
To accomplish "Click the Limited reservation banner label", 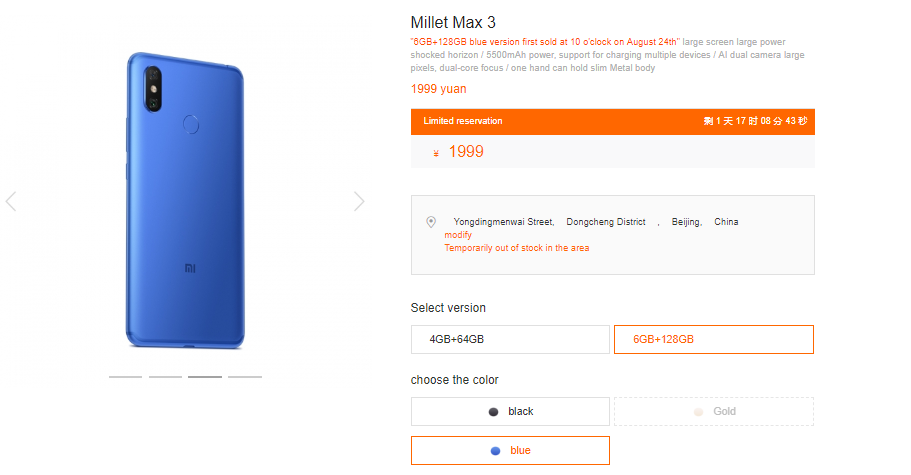I will click(463, 121).
